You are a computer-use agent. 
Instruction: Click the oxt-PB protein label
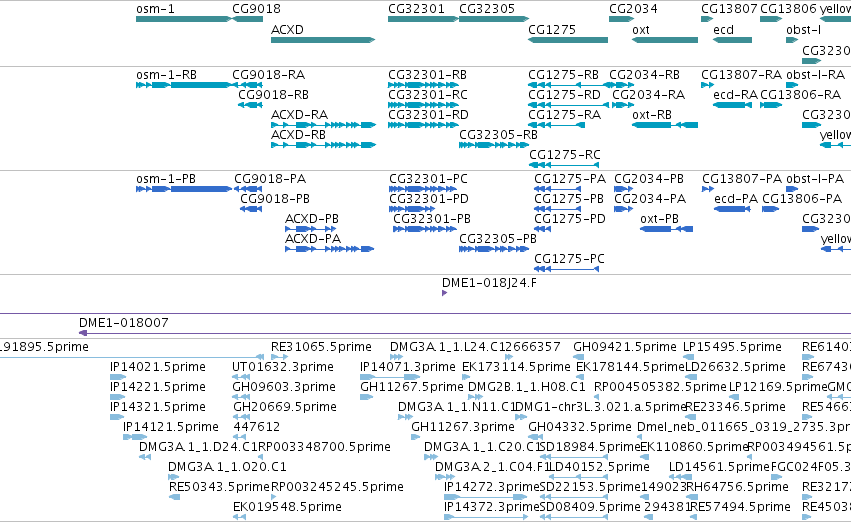pos(659,219)
